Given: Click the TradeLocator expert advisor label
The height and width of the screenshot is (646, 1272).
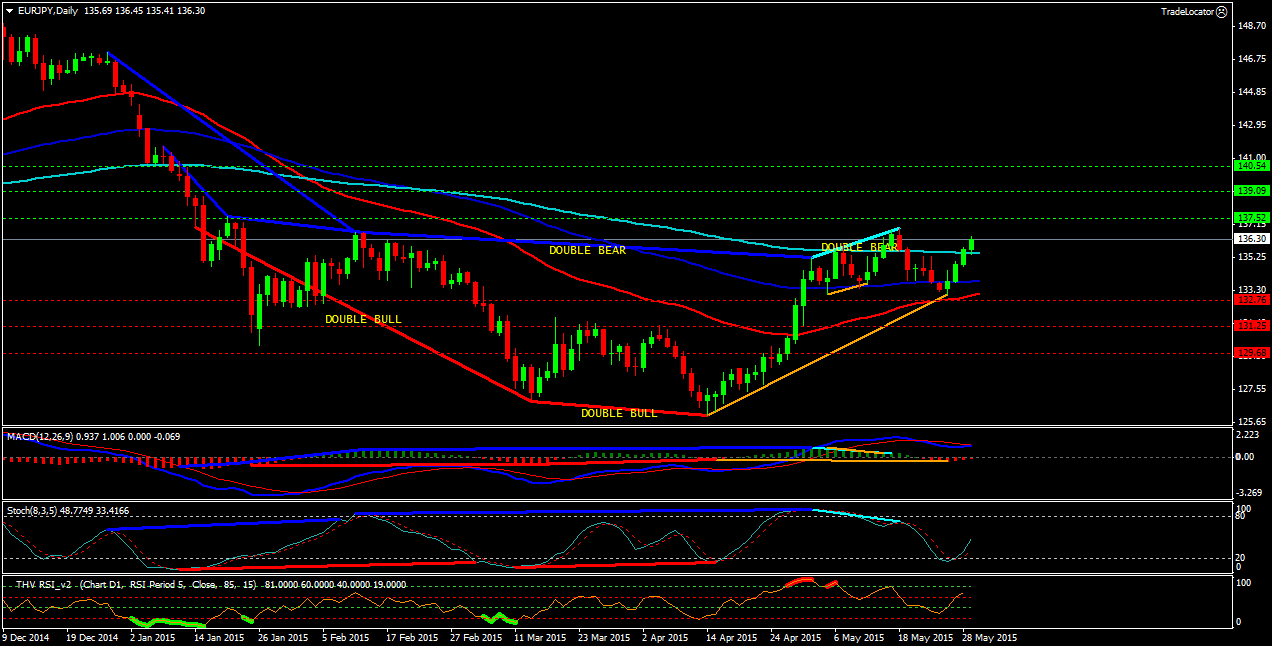Looking at the screenshot, I should click(x=1187, y=11).
